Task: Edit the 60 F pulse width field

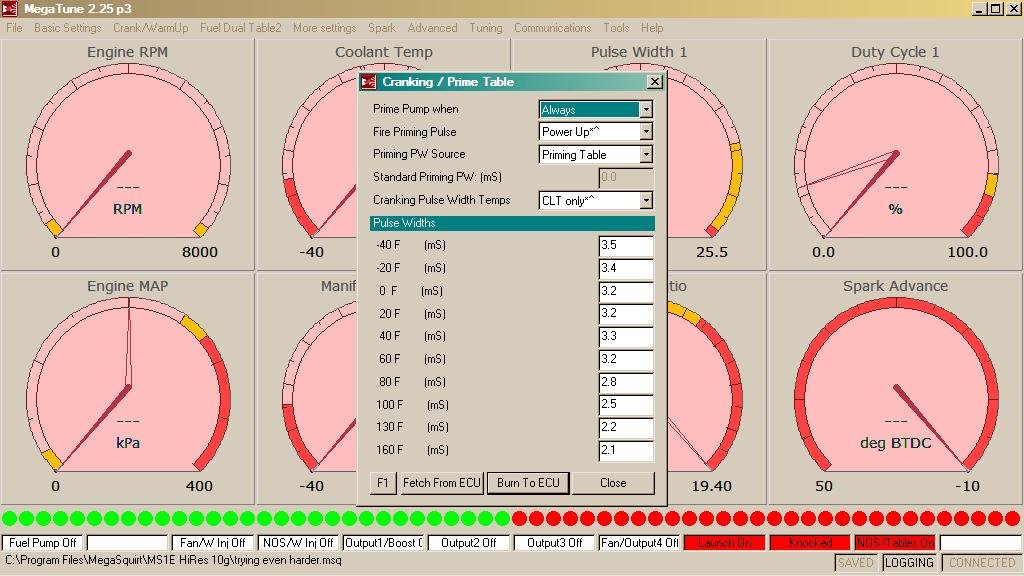Action: [626, 359]
